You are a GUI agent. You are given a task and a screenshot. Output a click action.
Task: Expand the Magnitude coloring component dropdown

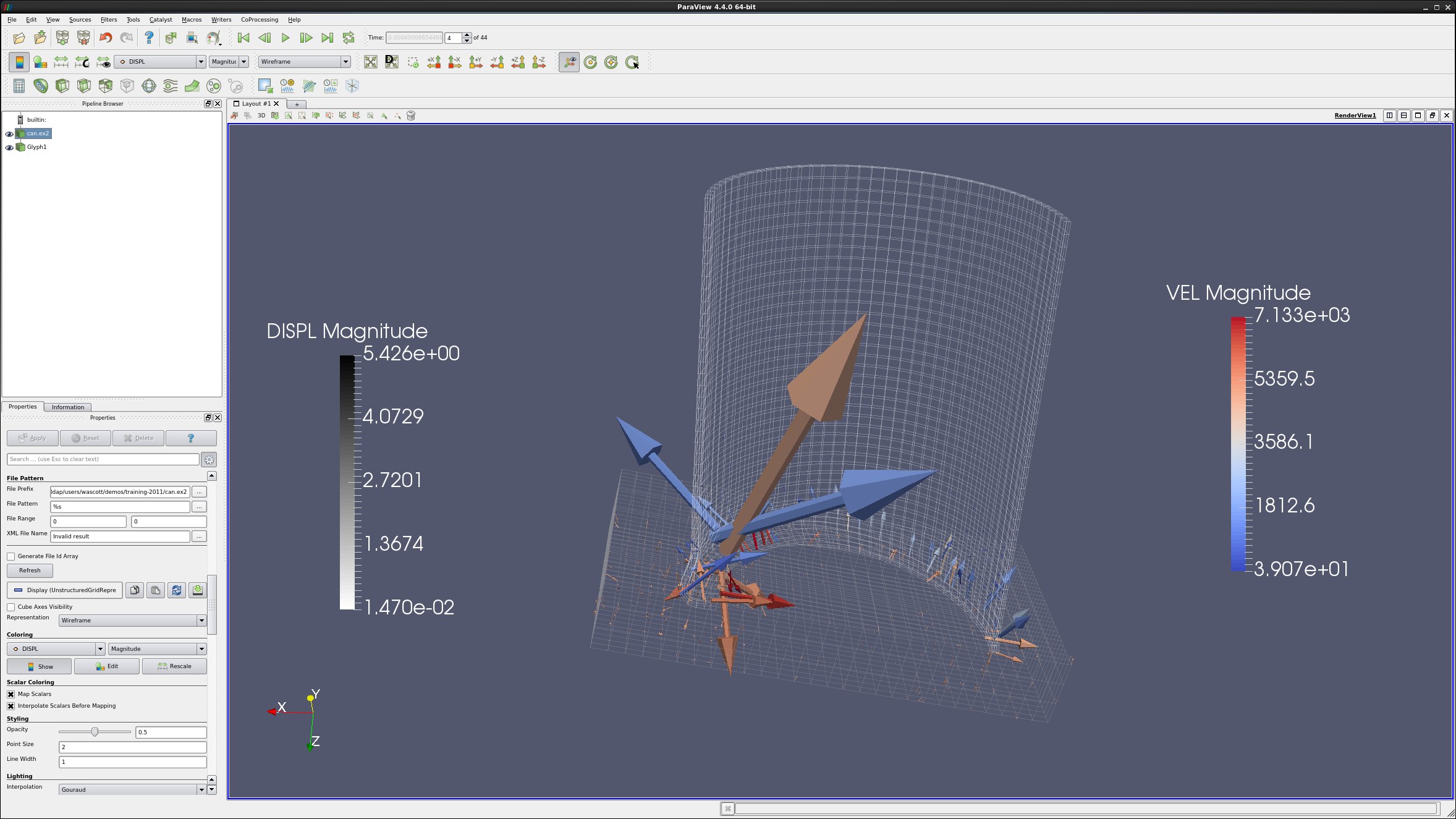200,648
